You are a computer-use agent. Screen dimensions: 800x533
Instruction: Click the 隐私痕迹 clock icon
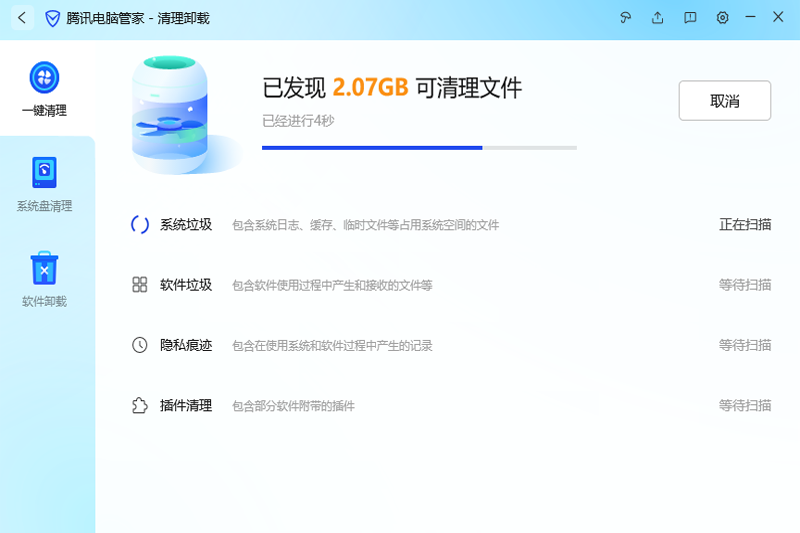[x=140, y=345]
